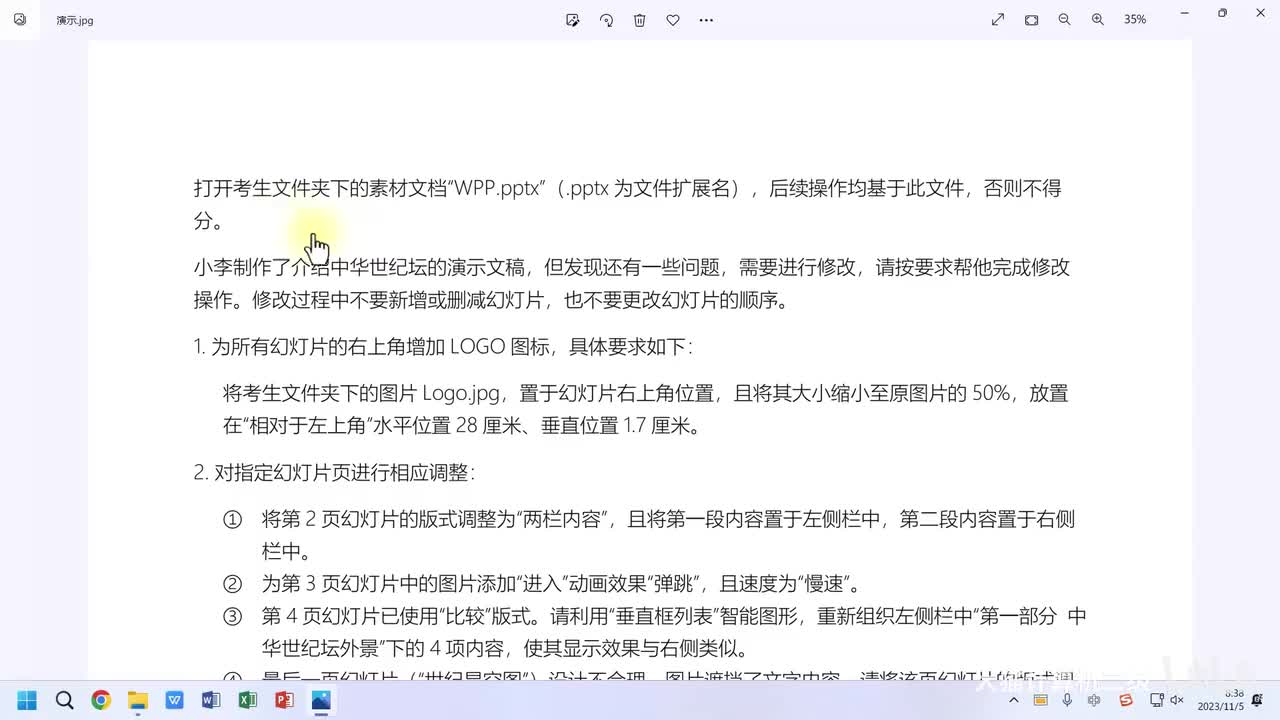Click the microphone tray icon
Viewport: 1280px width, 720px height.
[x=1068, y=700]
